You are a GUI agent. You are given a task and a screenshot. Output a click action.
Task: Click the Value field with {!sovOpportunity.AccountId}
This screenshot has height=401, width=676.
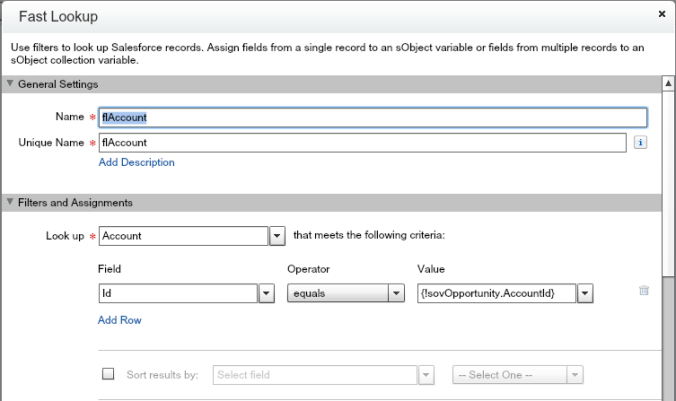click(x=497, y=293)
